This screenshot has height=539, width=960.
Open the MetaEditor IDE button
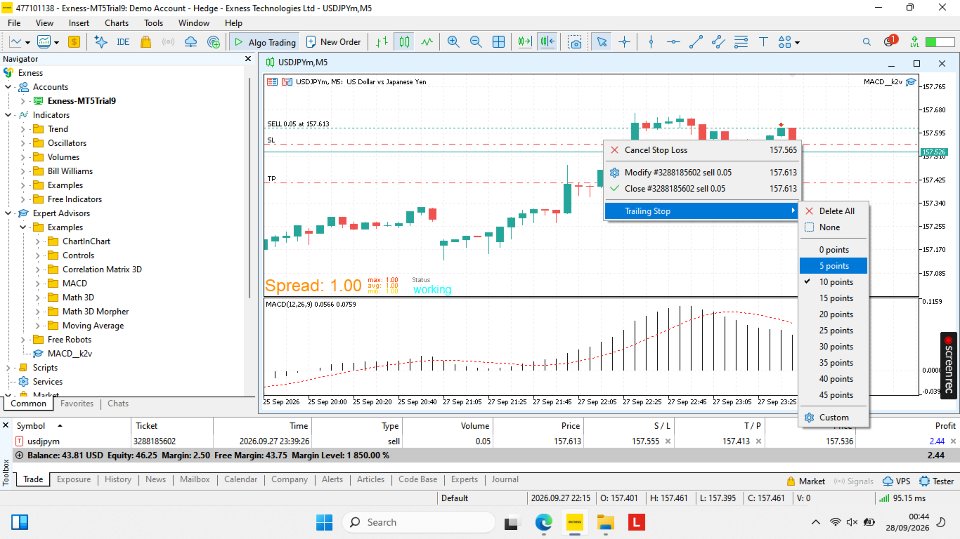123,42
